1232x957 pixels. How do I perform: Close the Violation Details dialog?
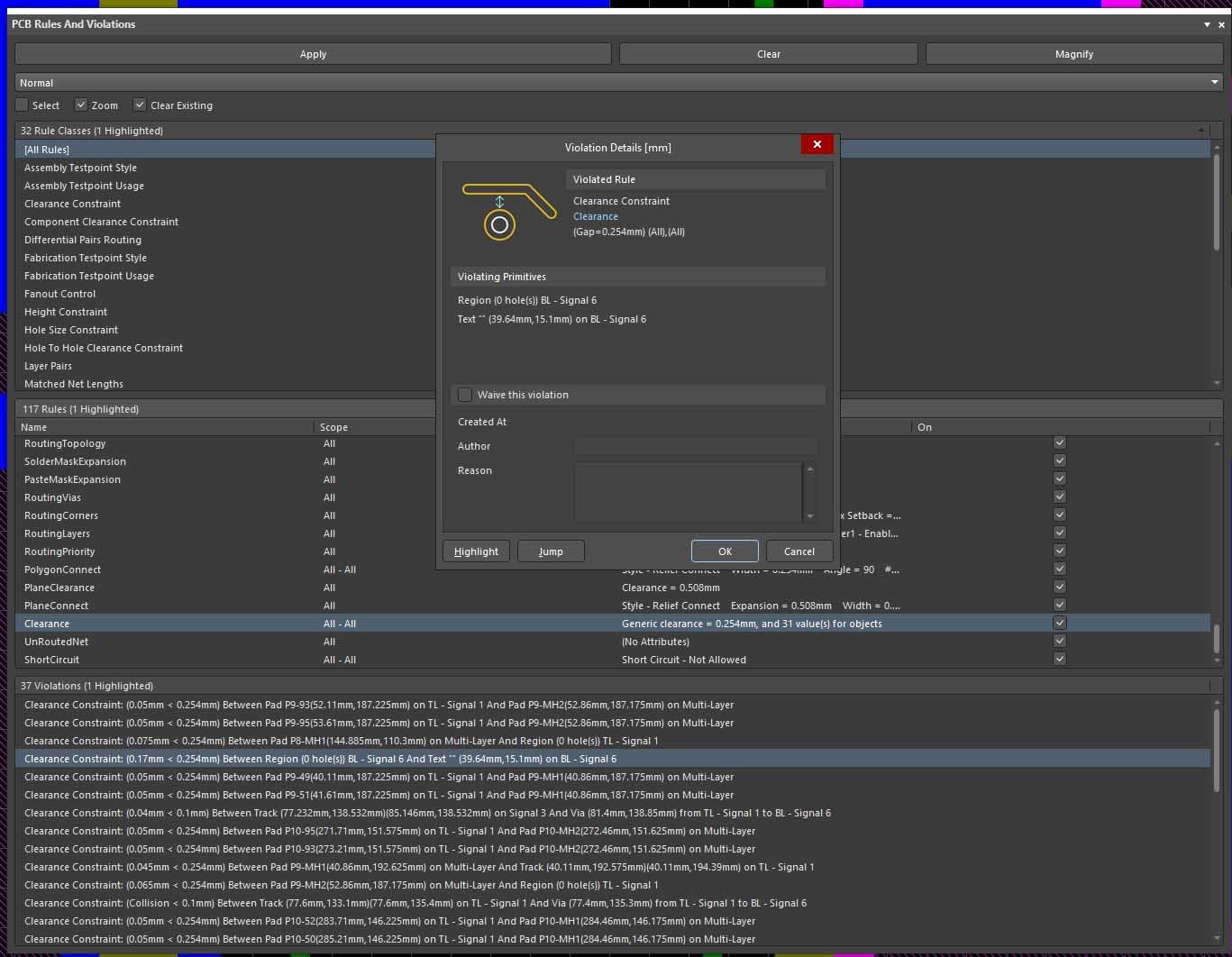point(817,144)
